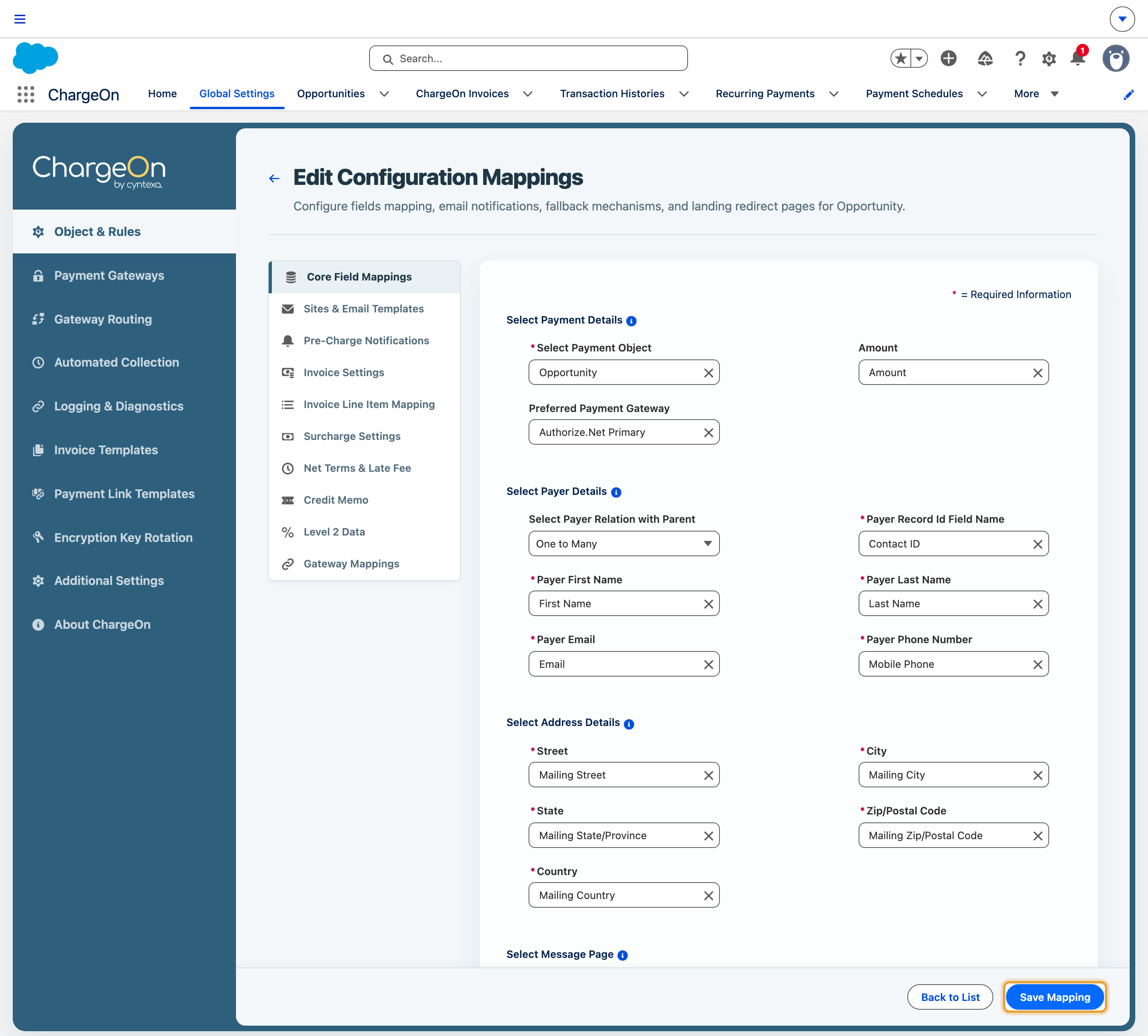
Task: Focus the global Search field
Action: pyautogui.click(x=528, y=59)
